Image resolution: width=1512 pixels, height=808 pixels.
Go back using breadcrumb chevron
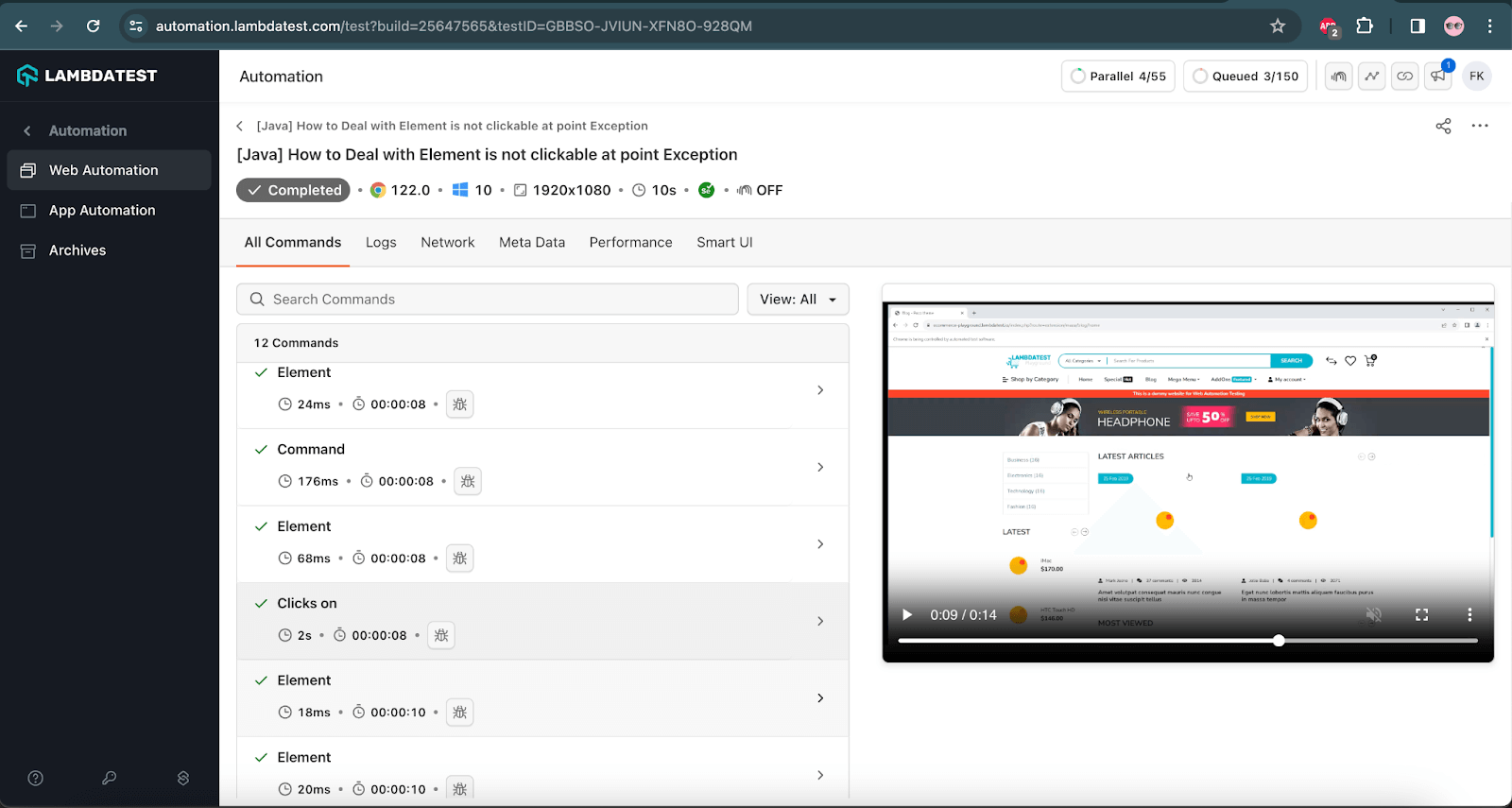[x=240, y=126]
